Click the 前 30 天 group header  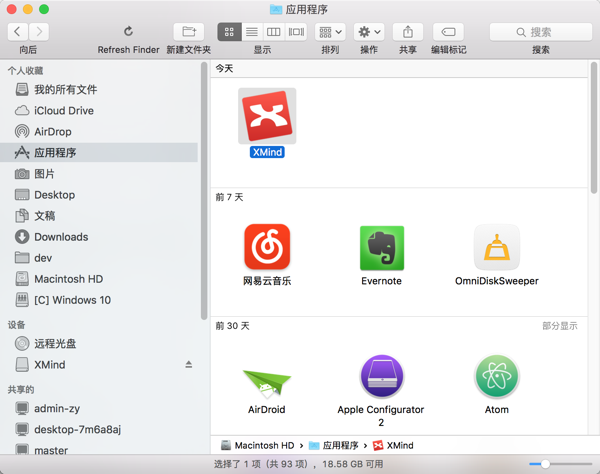coord(232,326)
